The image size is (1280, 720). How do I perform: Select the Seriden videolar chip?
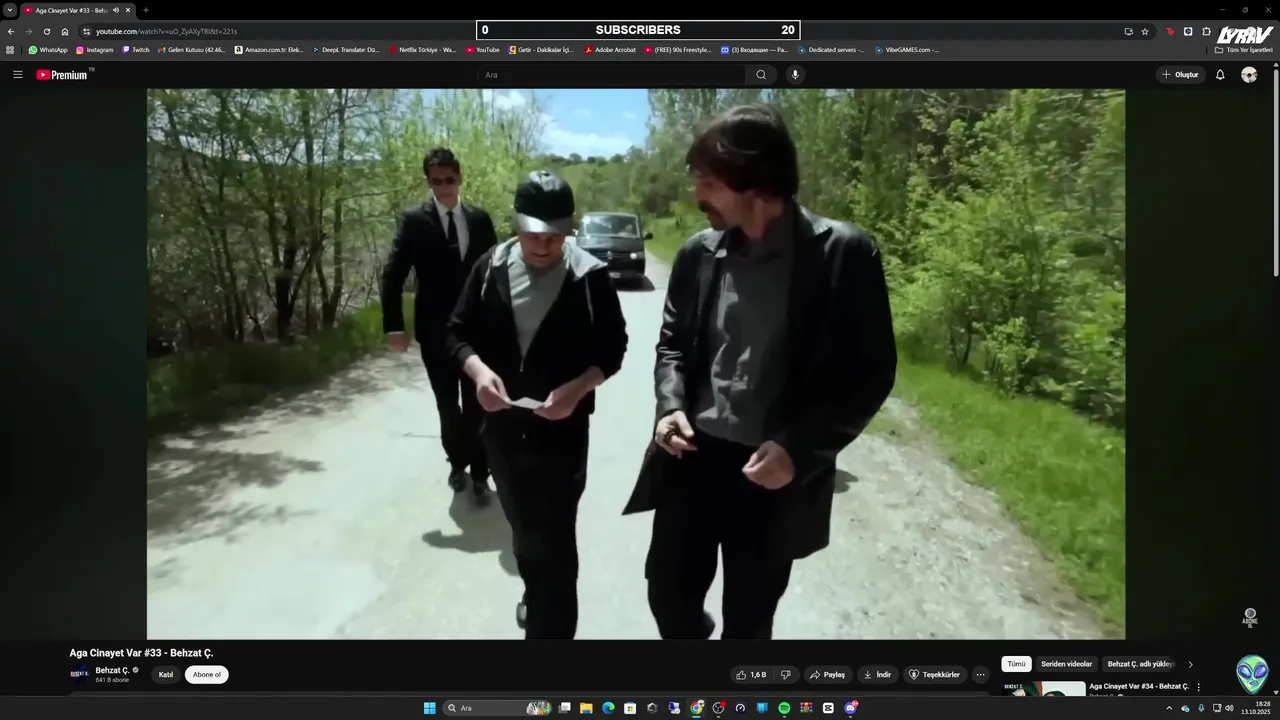[1066, 664]
